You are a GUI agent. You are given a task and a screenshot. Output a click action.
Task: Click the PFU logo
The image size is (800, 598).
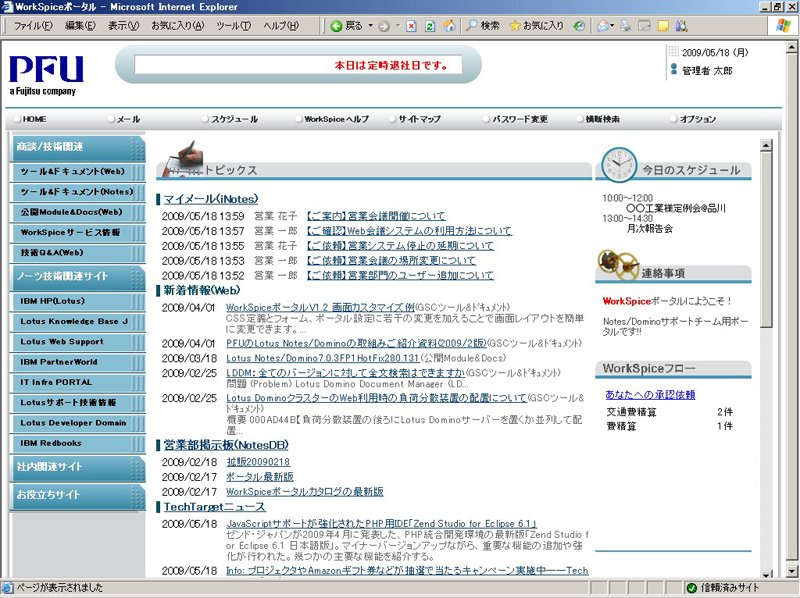pos(46,75)
